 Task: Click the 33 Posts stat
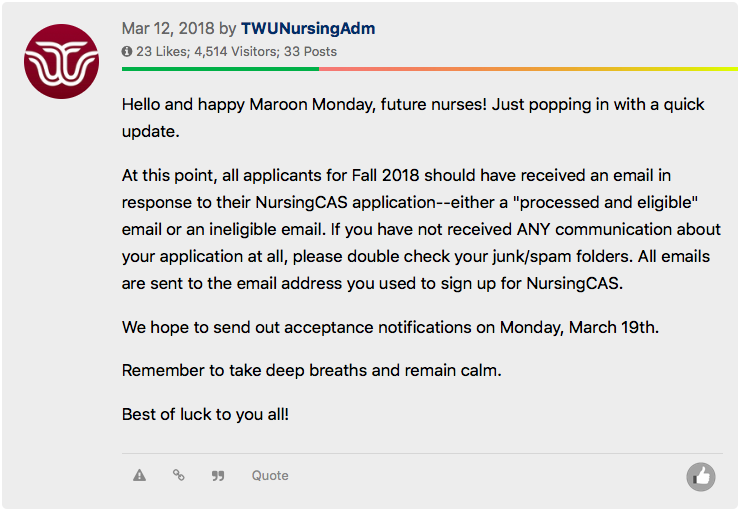[x=310, y=51]
